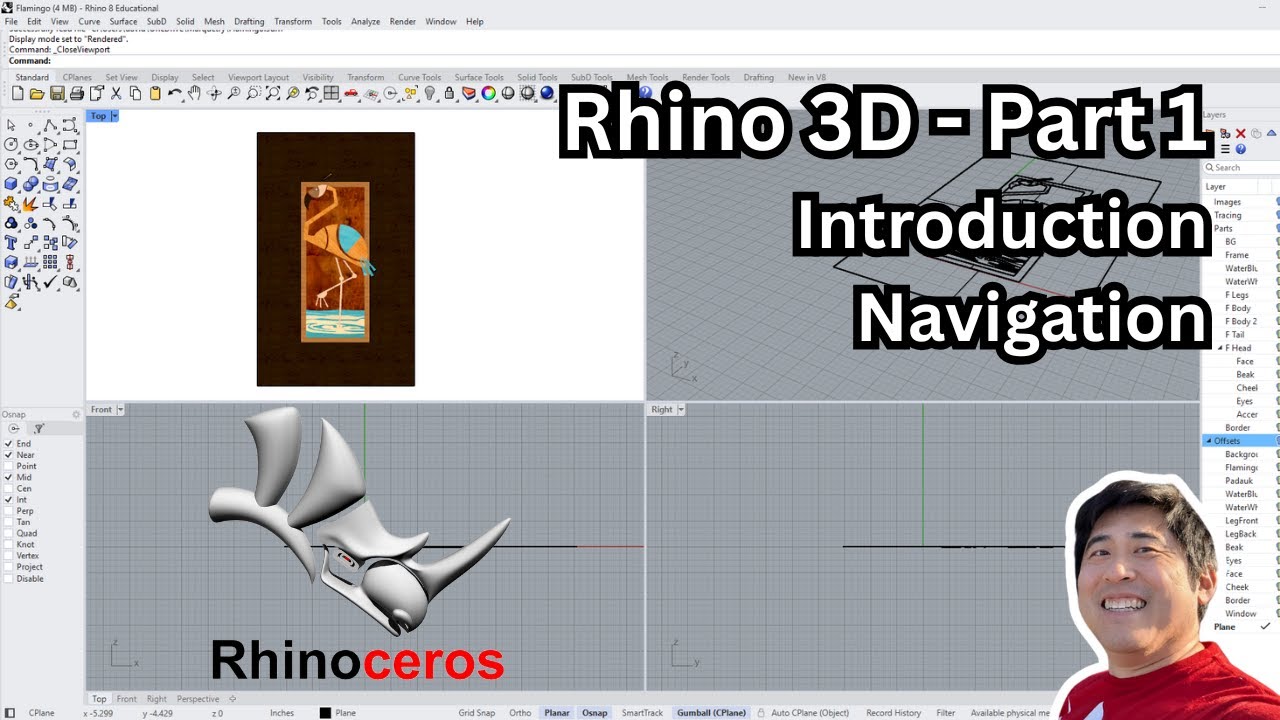Click the New file icon
Image resolution: width=1280 pixels, height=720 pixels.
[x=18, y=93]
